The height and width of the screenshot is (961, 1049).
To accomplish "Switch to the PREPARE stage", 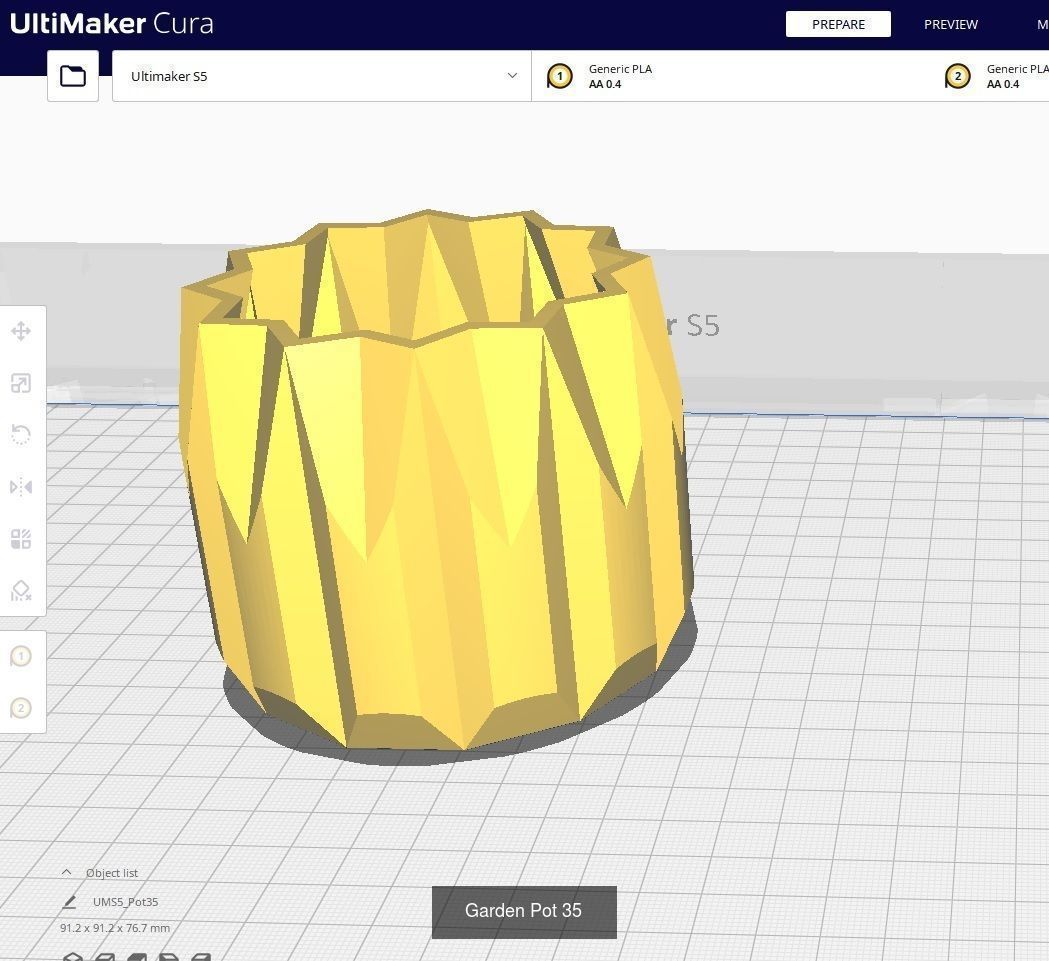I will pyautogui.click(x=838, y=24).
